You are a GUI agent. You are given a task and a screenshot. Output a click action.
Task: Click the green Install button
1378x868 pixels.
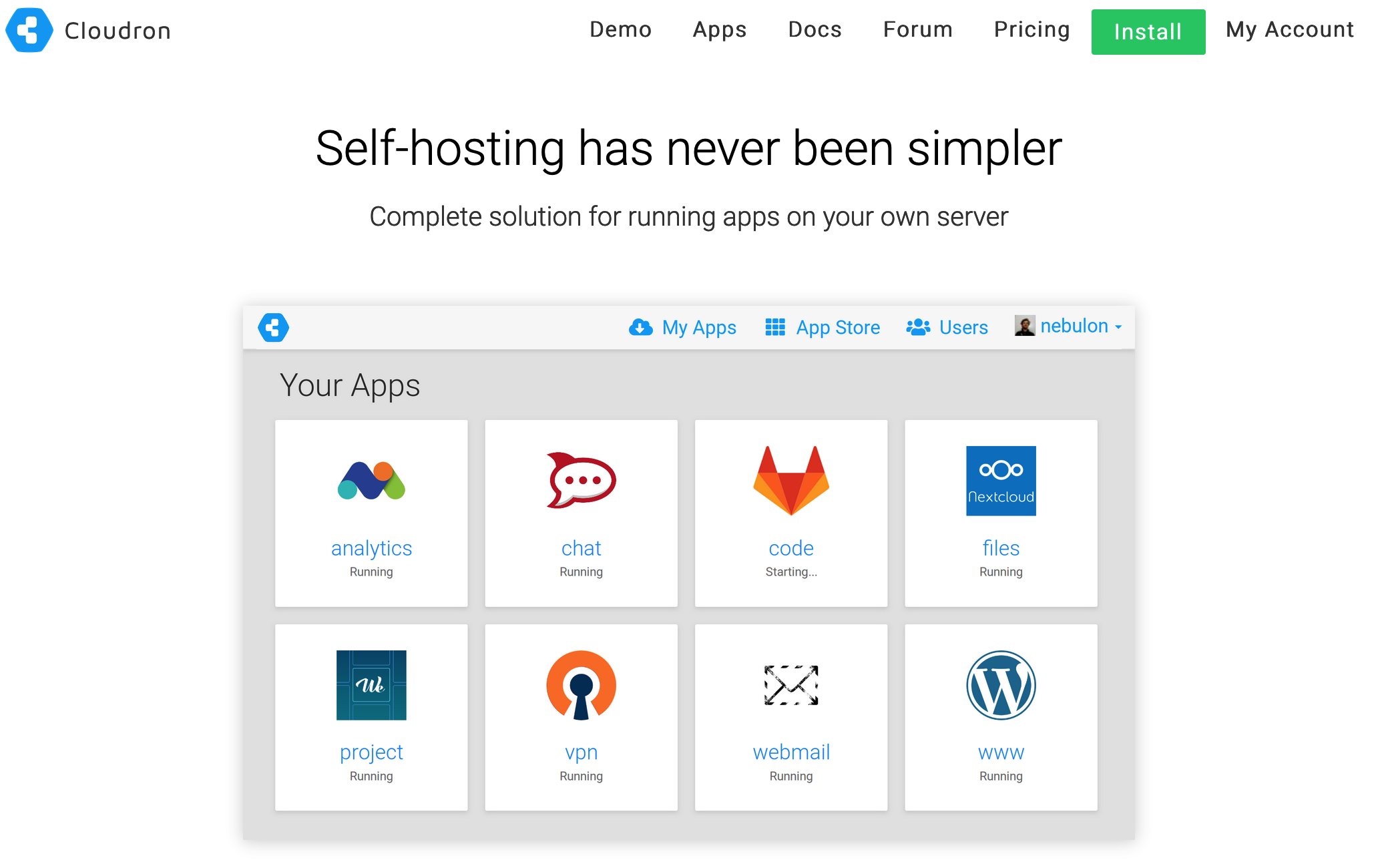[x=1148, y=31]
